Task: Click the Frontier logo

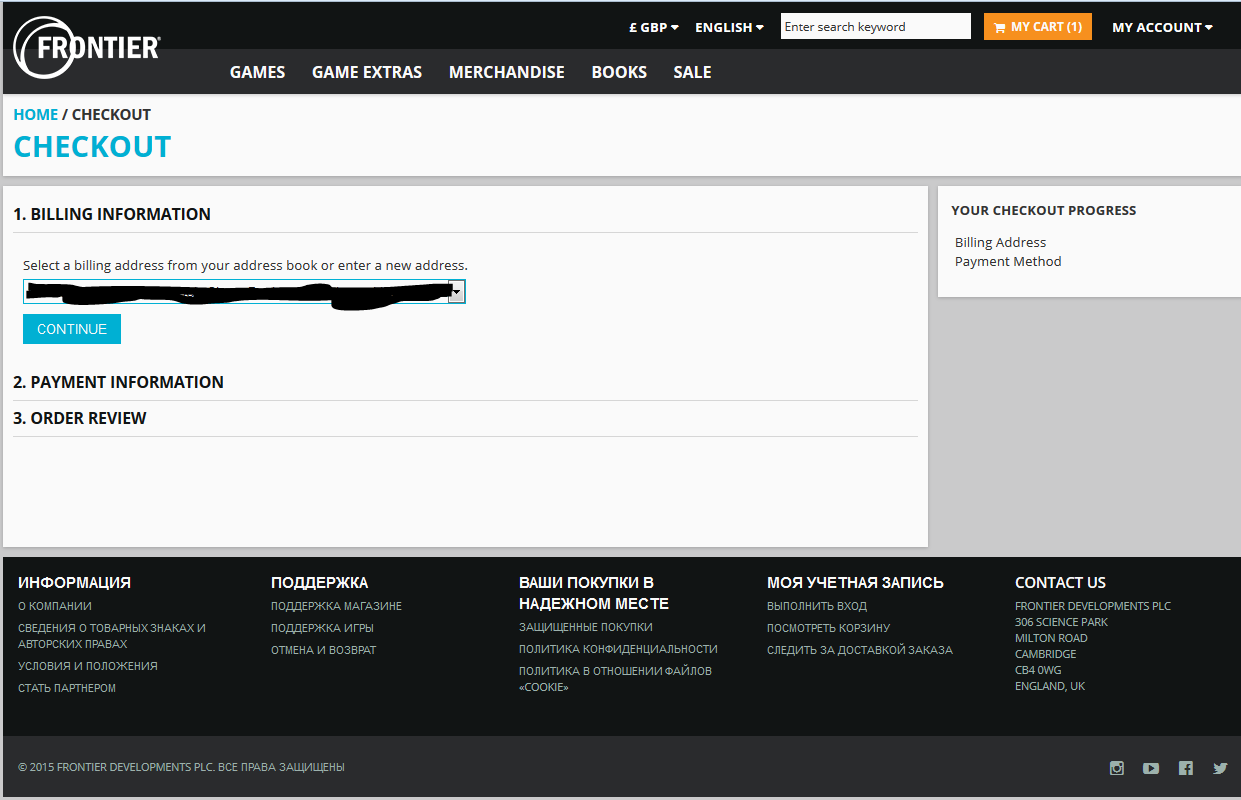Action: click(x=87, y=47)
